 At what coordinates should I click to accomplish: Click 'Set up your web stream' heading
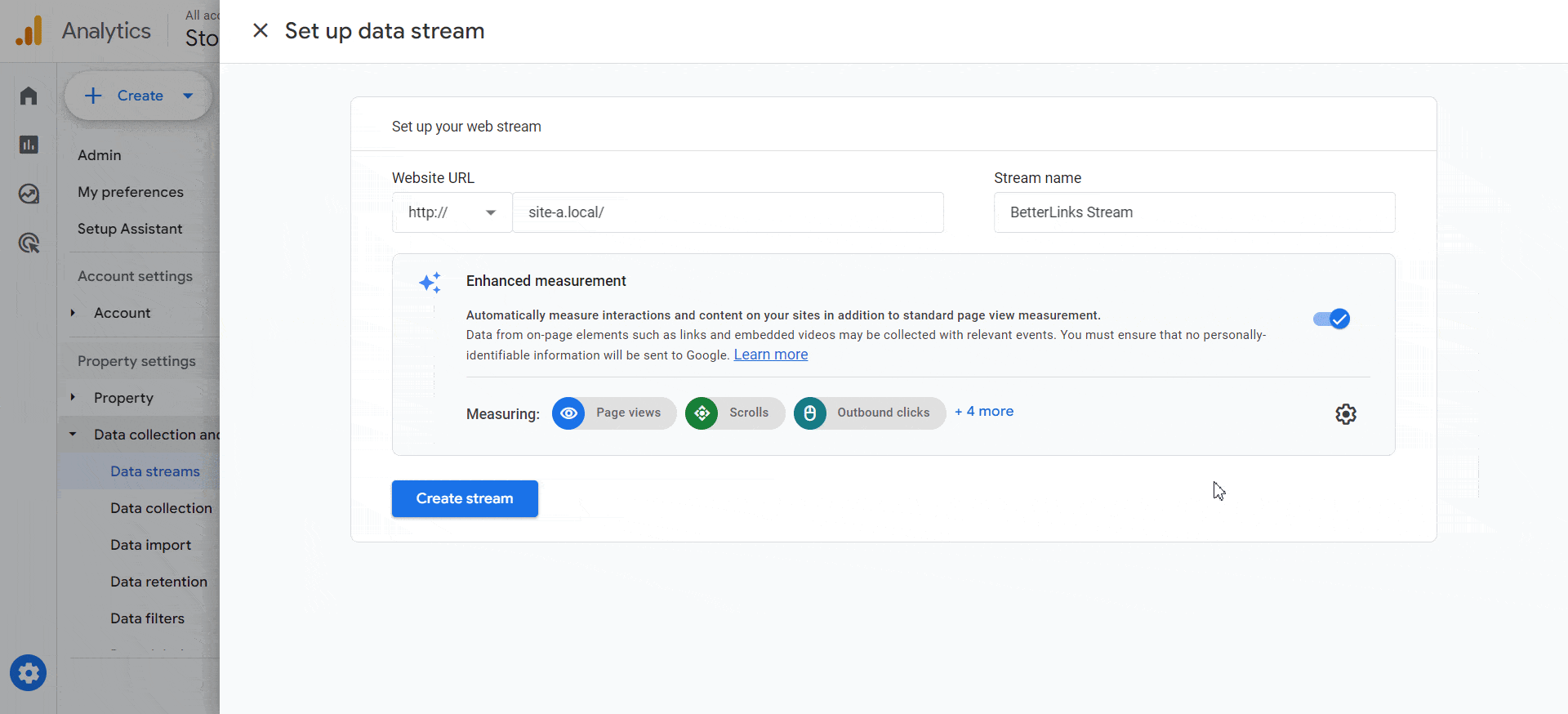click(x=466, y=127)
